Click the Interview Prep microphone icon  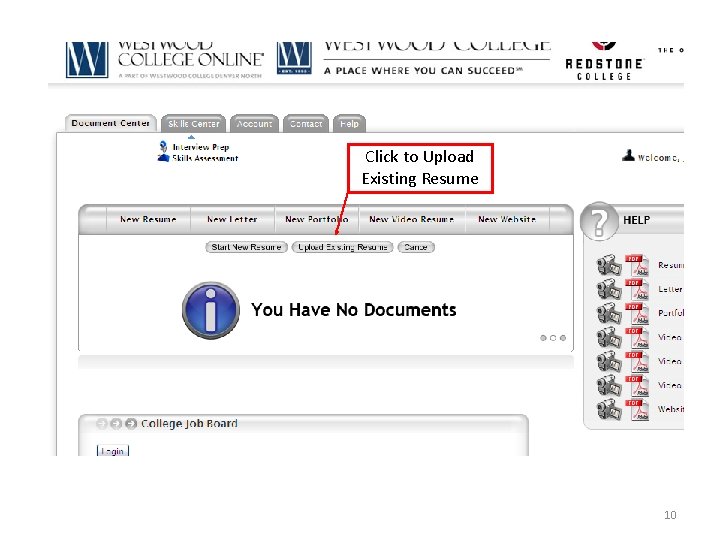tap(163, 146)
